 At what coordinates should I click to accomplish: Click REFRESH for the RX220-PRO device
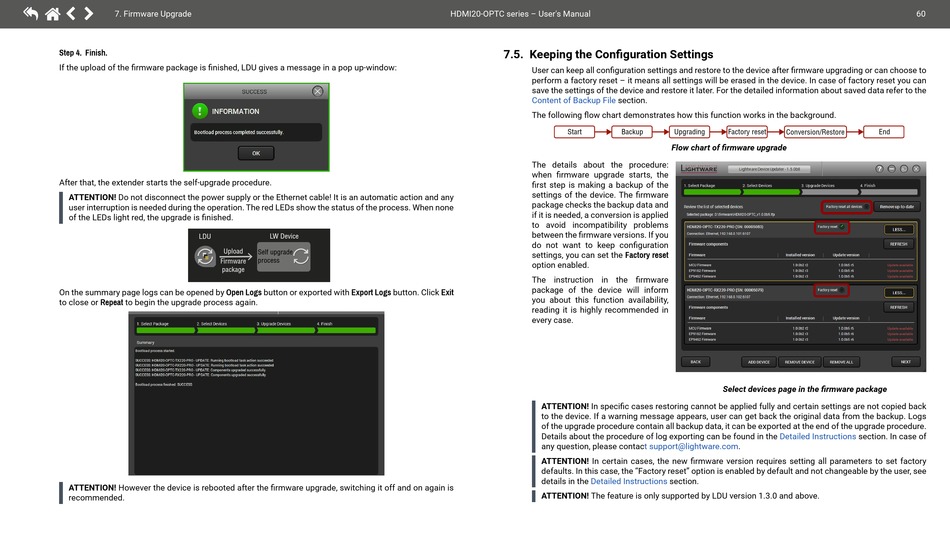coord(899,307)
